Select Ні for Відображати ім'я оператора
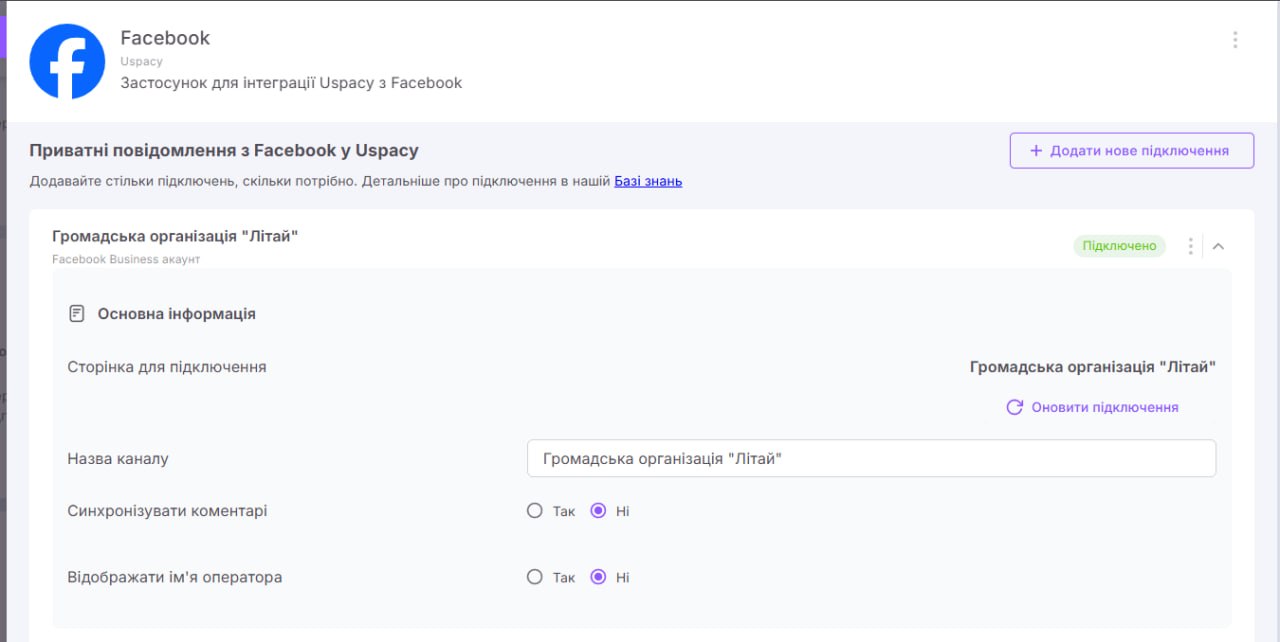Viewport: 1280px width, 642px height. pyautogui.click(x=598, y=577)
